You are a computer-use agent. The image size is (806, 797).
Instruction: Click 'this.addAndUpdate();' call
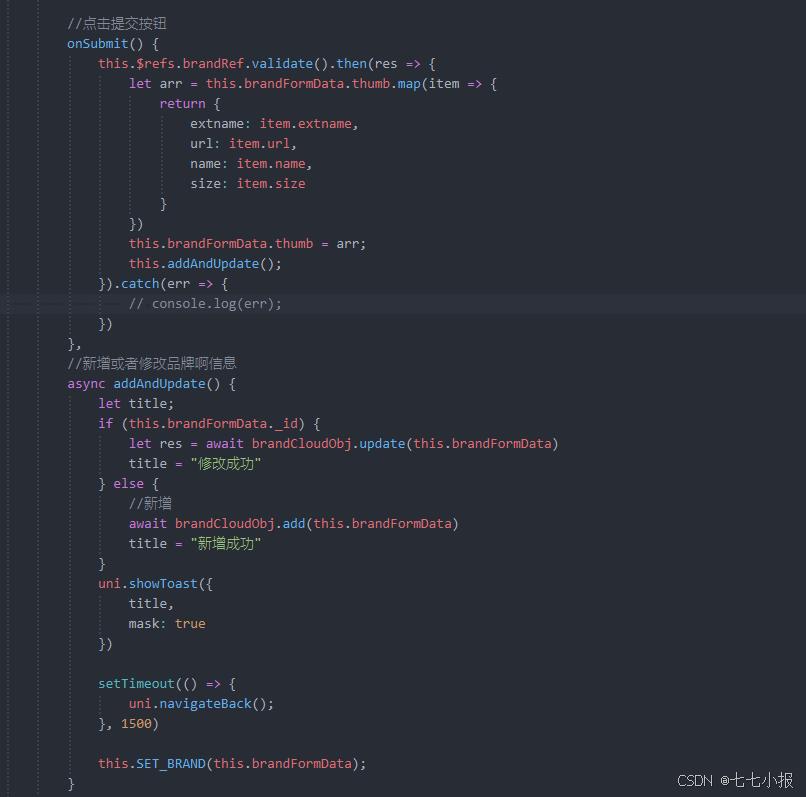pyautogui.click(x=205, y=264)
